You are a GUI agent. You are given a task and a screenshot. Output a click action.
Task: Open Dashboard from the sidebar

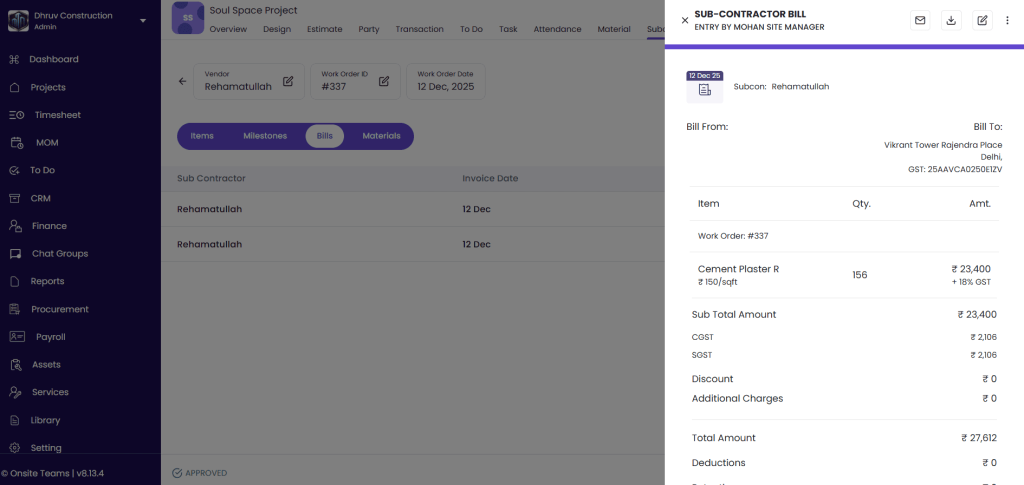click(x=53, y=59)
